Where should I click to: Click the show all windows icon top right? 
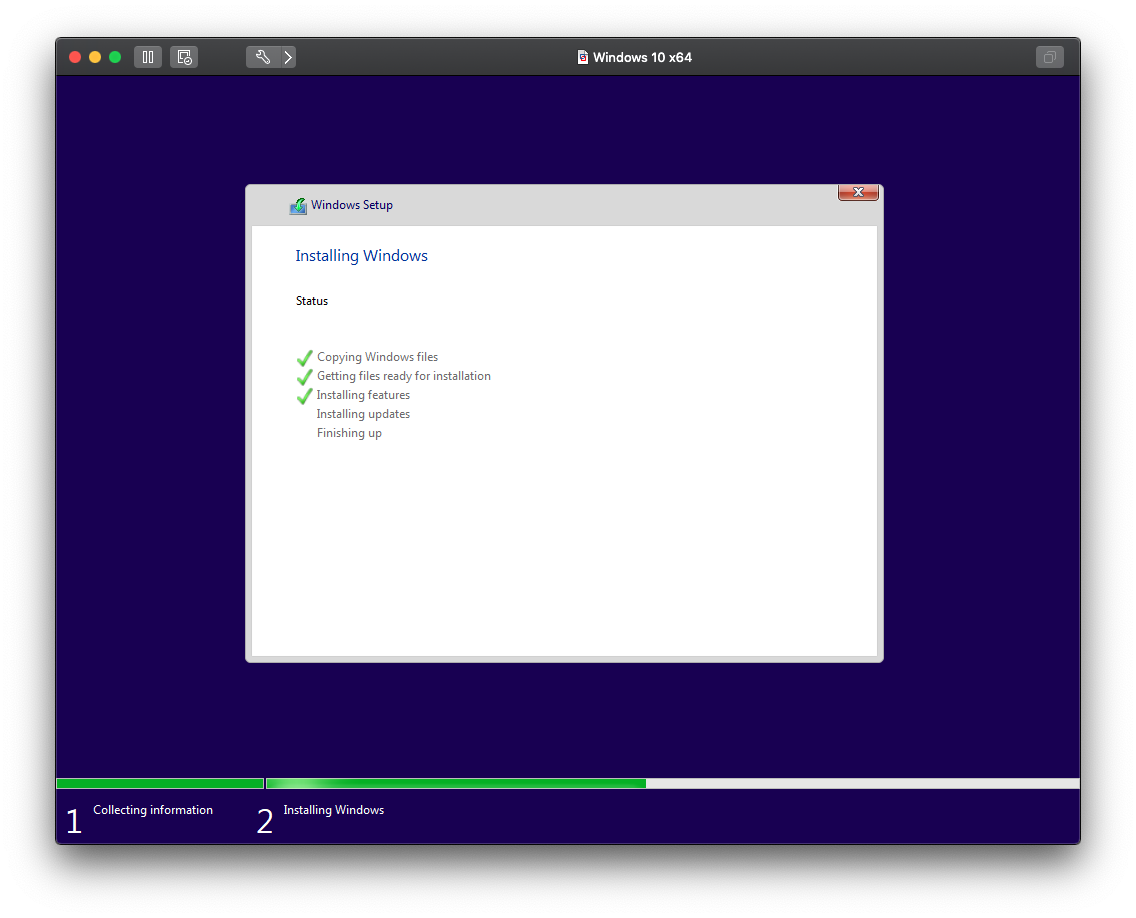point(1049,57)
